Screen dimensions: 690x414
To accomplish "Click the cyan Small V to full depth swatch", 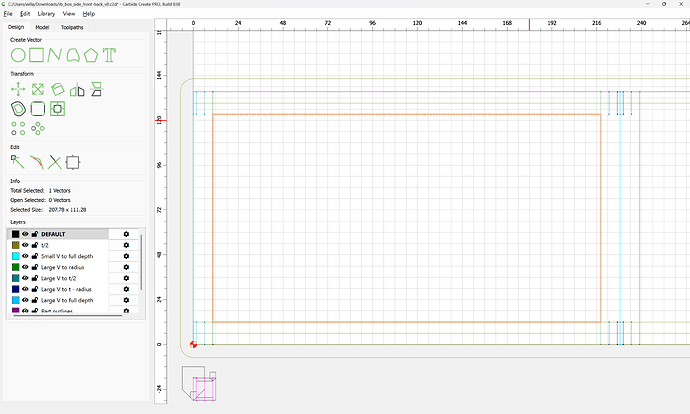I will pos(14,256).
